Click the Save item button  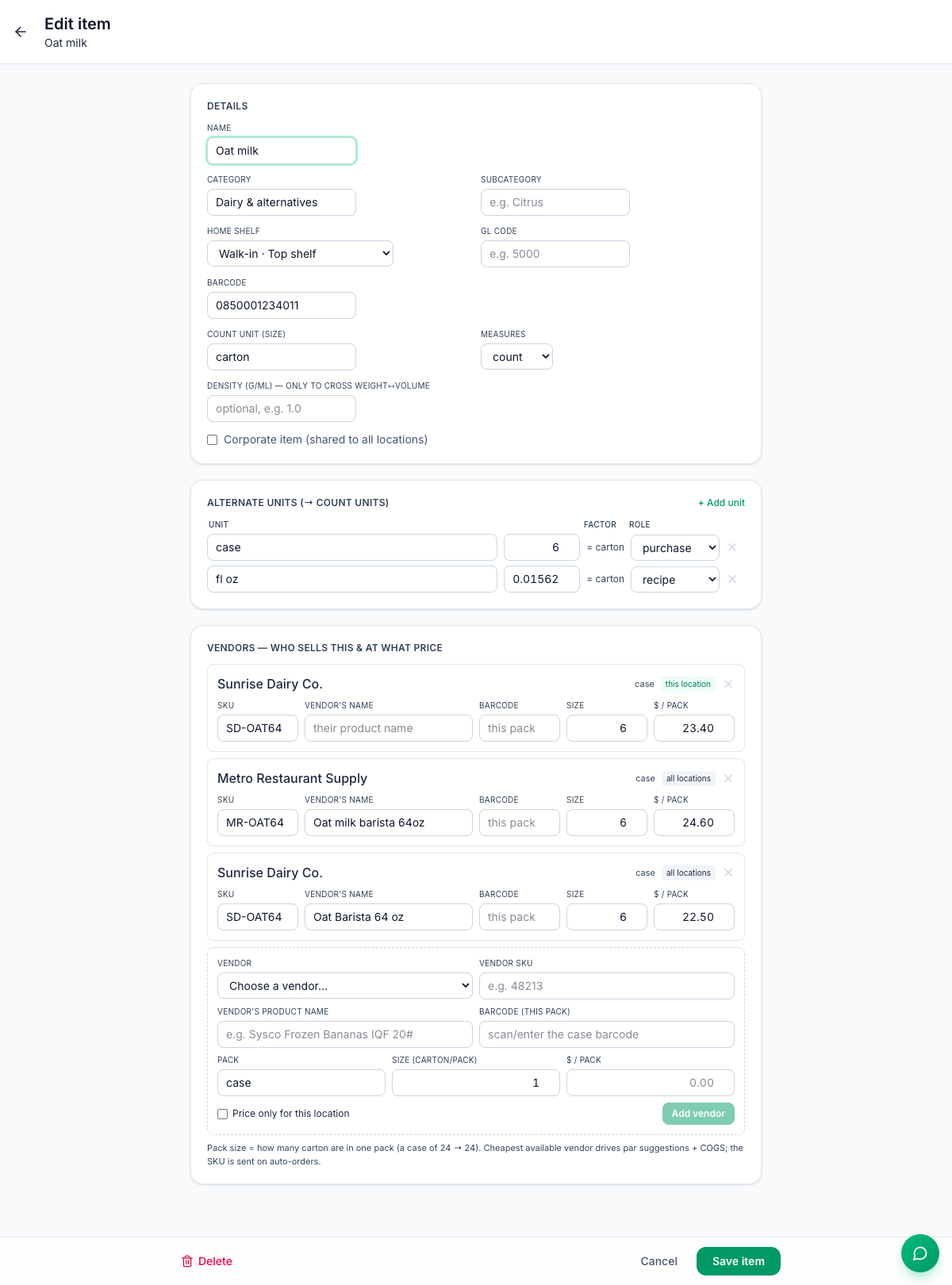coord(739,1261)
